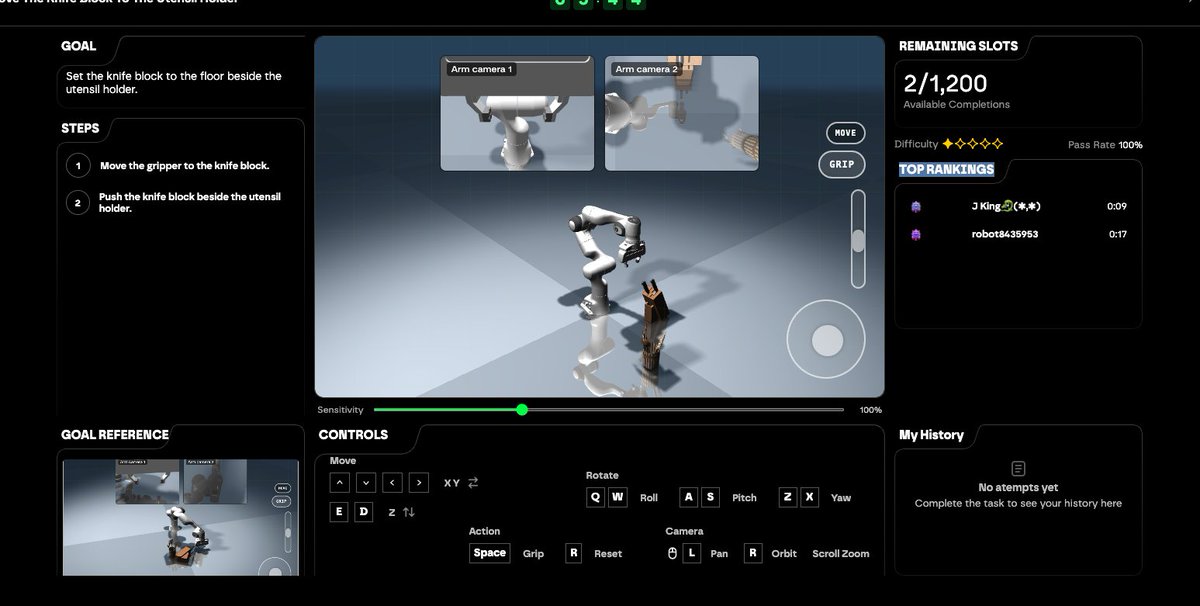
Task: Click the virtual joystick knob
Action: click(x=827, y=341)
